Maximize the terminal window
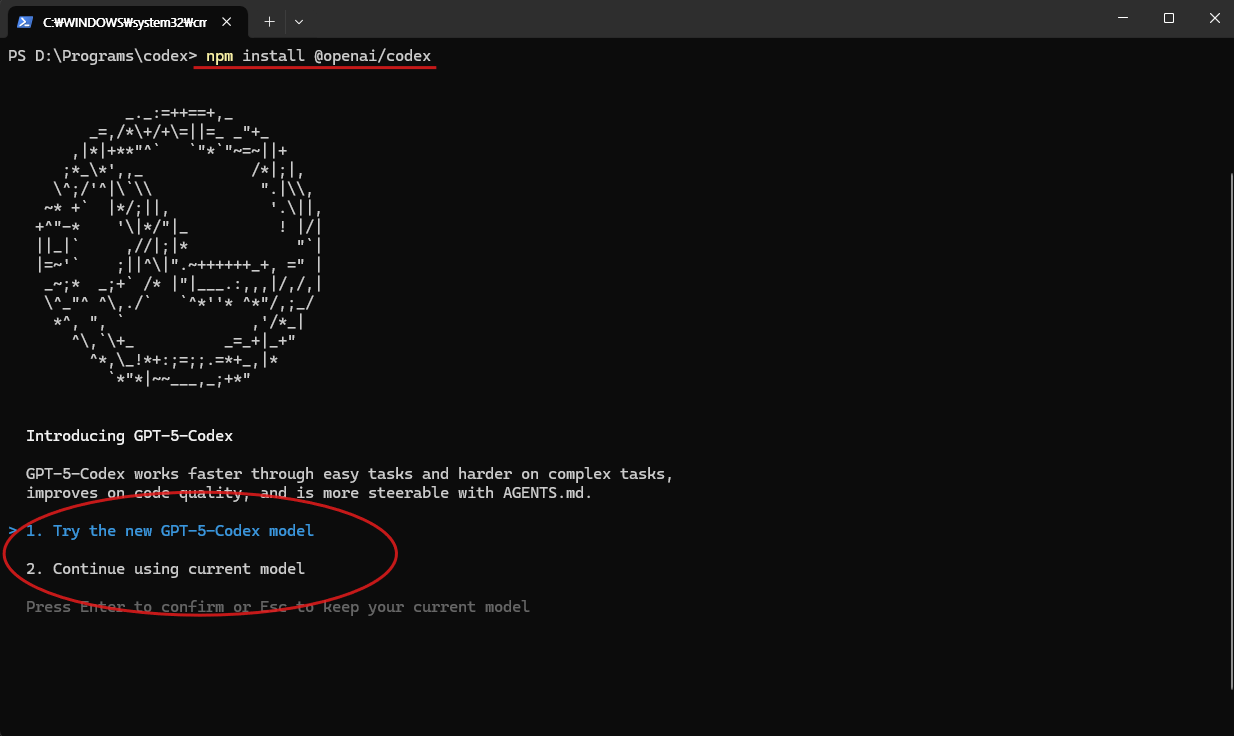This screenshot has height=736, width=1234. pos(1168,19)
